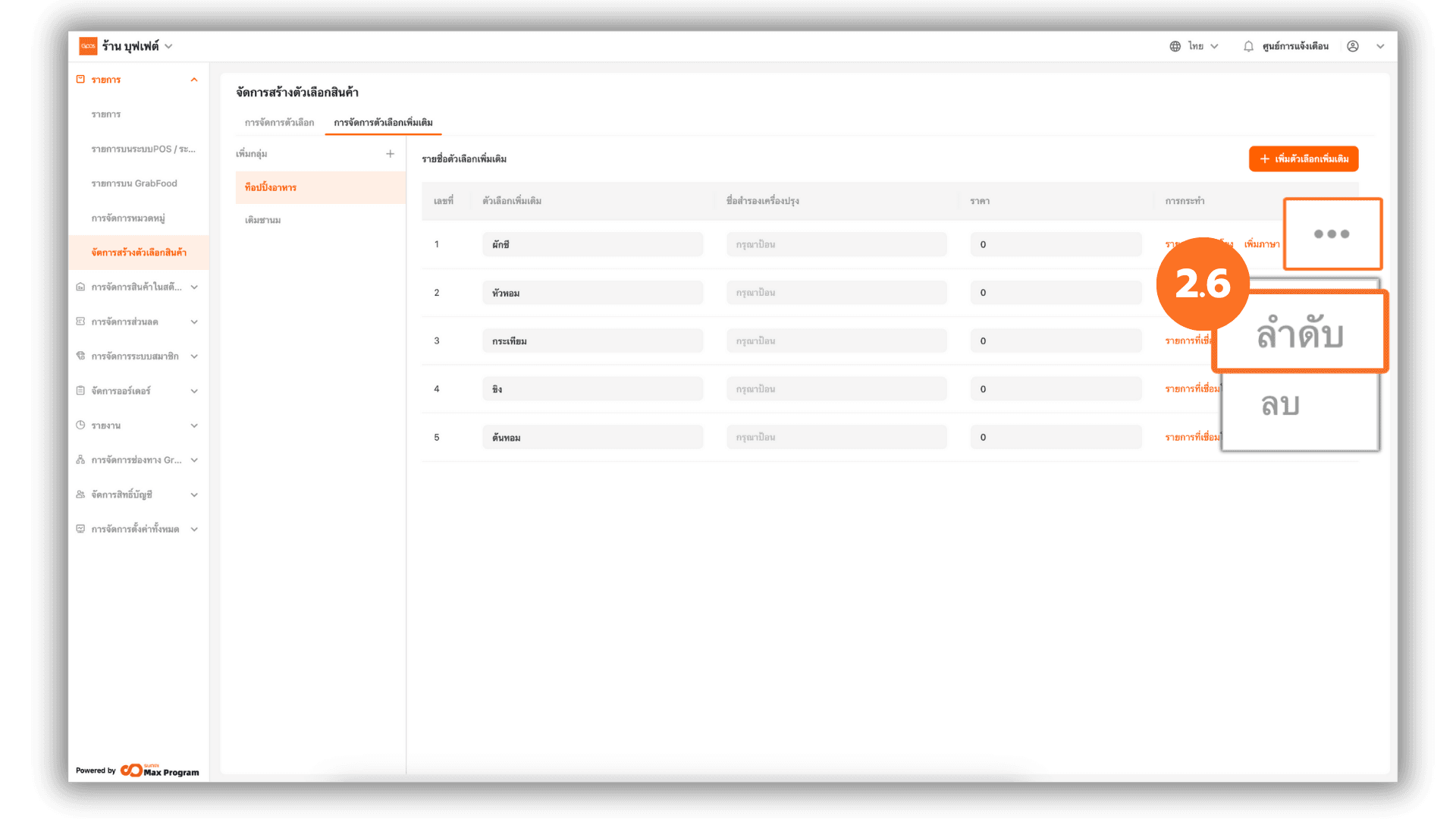Select the เติมชานม group in list

pos(263,220)
